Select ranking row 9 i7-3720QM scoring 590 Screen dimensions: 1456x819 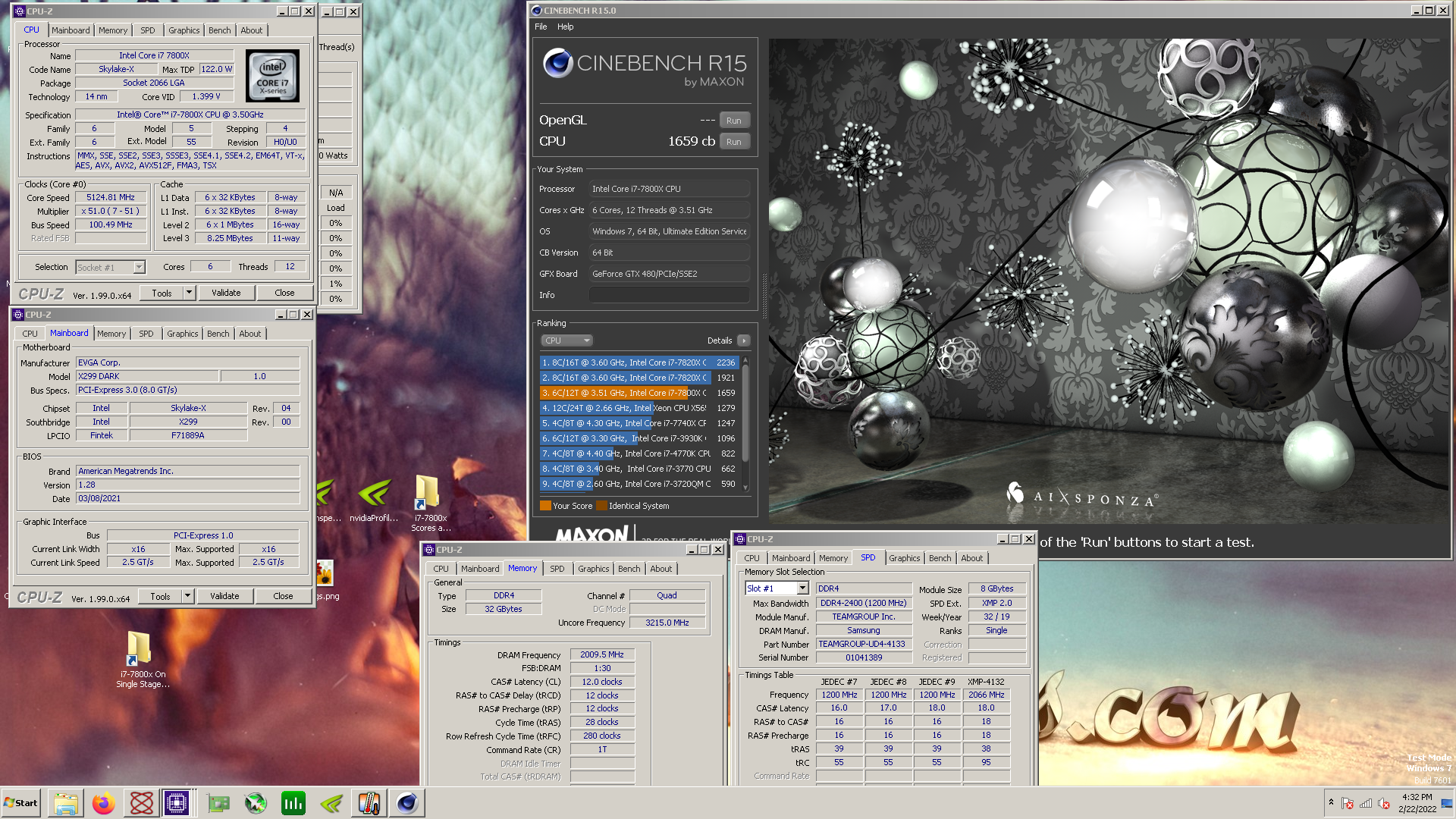click(639, 484)
